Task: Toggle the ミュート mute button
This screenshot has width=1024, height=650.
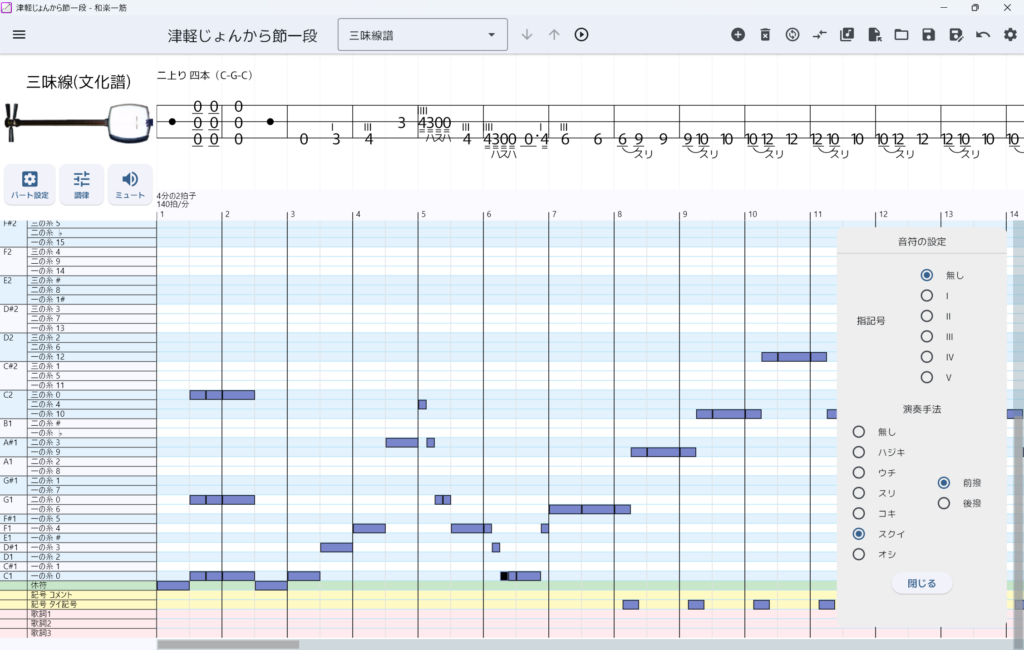Action: 130,184
